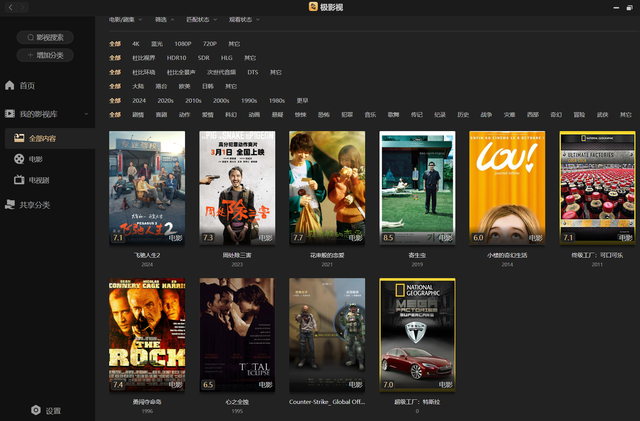Filter by 720P resolution
The height and width of the screenshot is (421, 640).
coord(210,44)
